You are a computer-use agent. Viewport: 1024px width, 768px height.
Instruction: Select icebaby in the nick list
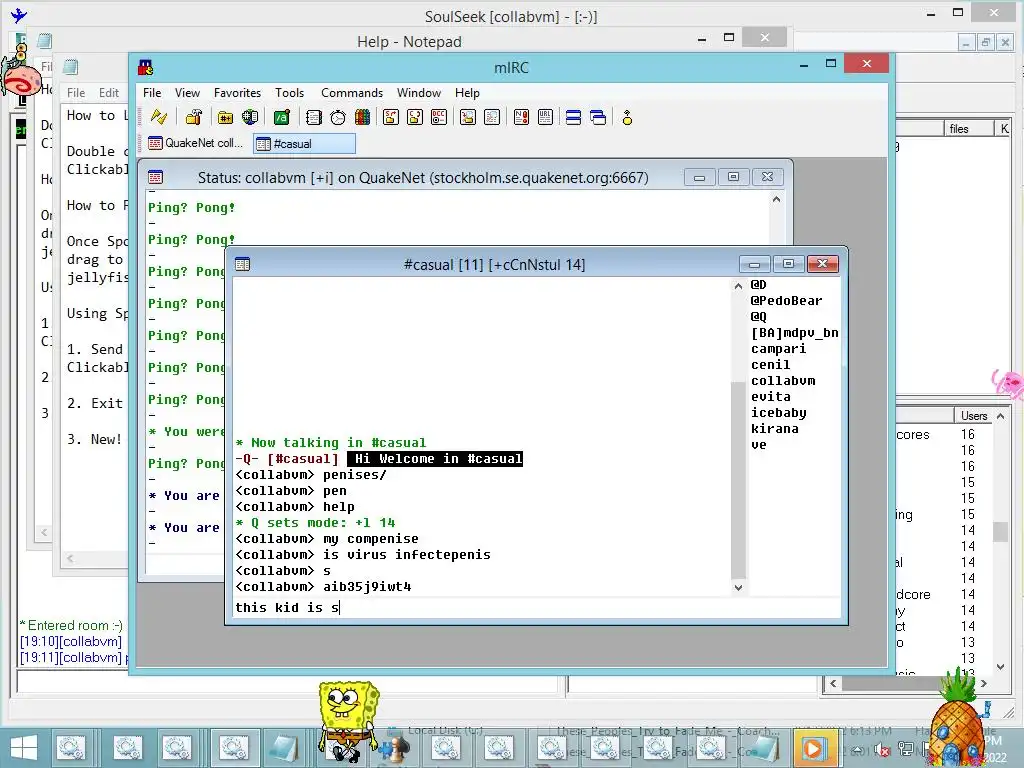pyautogui.click(x=778, y=413)
